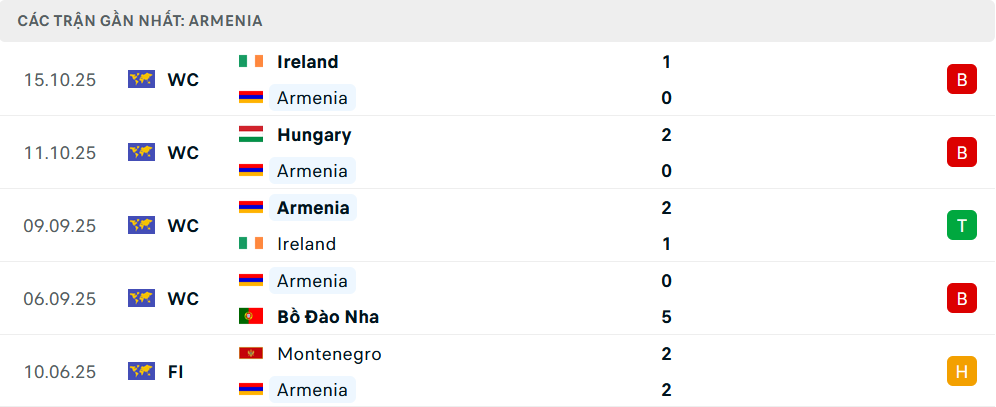Open the Hungary team link
The image size is (996, 407).
pyautogui.click(x=314, y=135)
